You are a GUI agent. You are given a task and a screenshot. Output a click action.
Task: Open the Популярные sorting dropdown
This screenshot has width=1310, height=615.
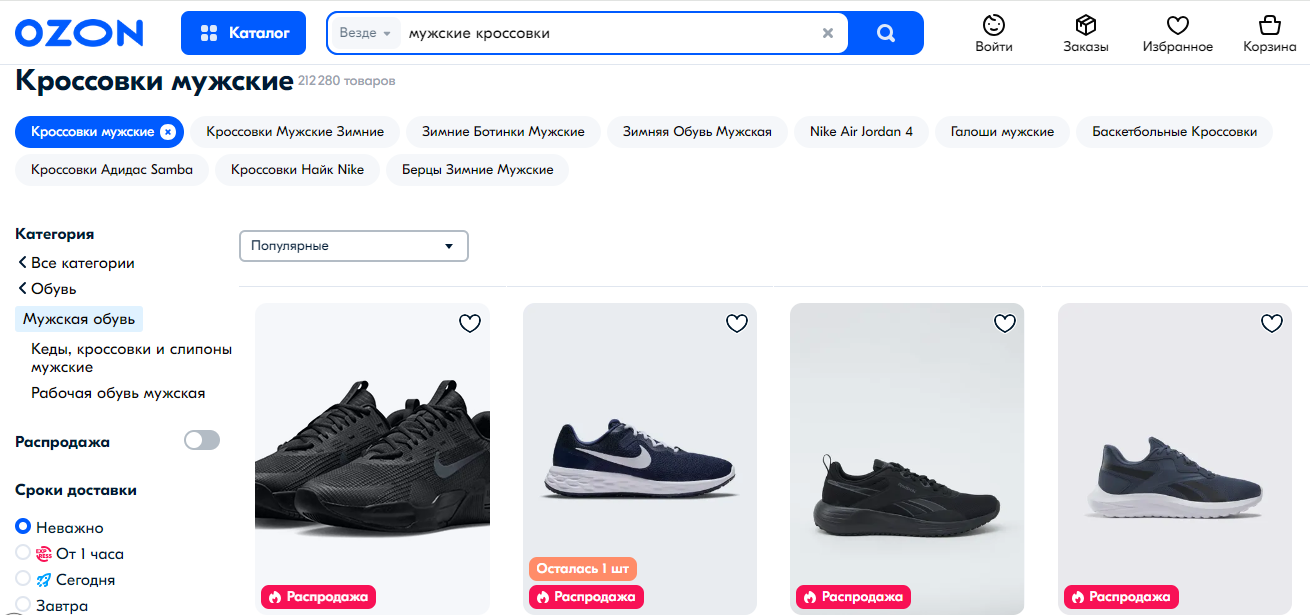(x=354, y=246)
